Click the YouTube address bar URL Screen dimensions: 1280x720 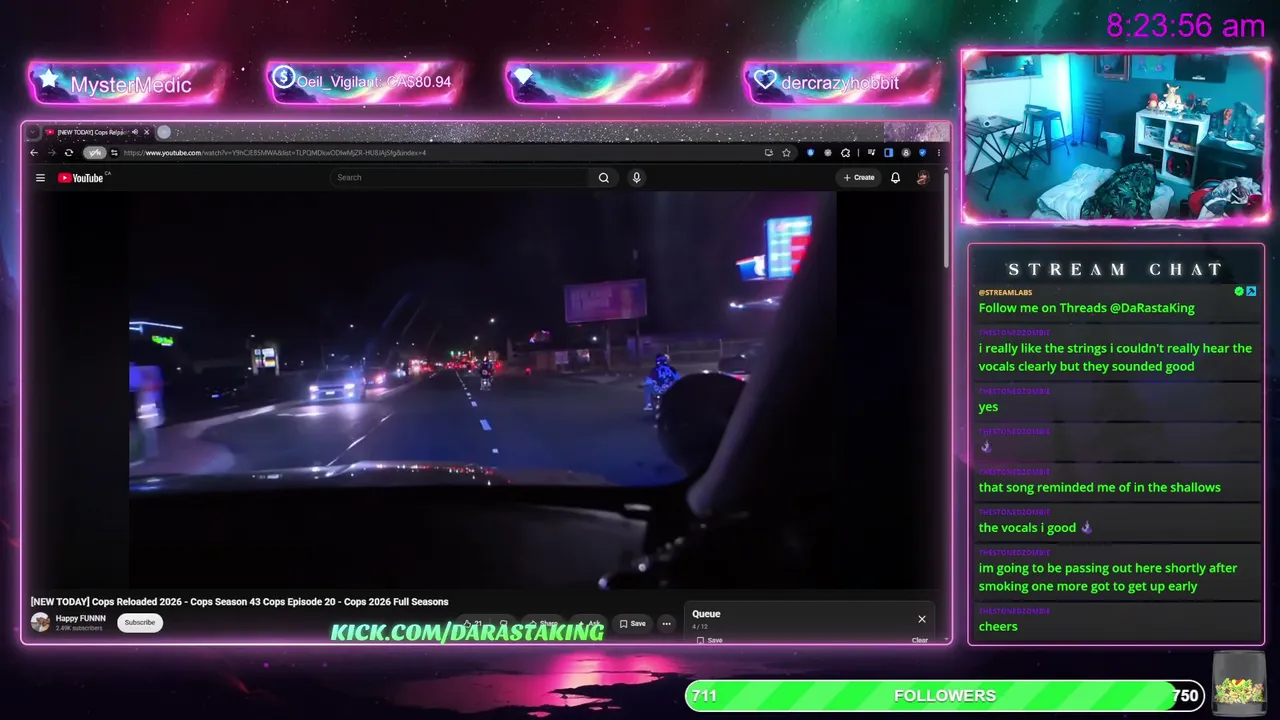tap(275, 153)
